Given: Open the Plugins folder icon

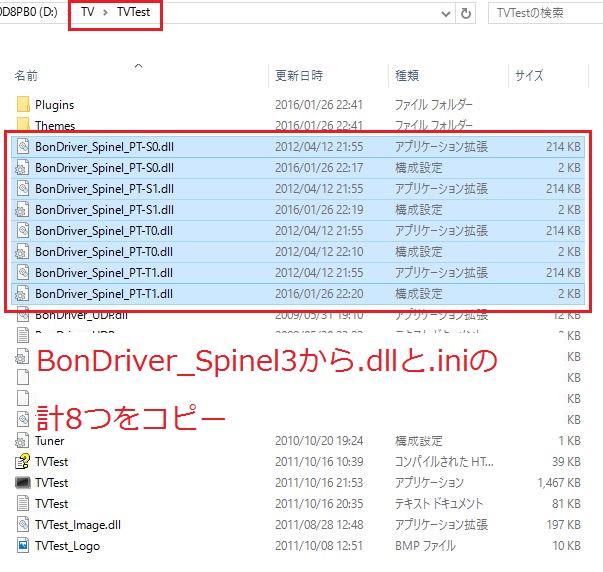Looking at the screenshot, I should pyautogui.click(x=23, y=104).
